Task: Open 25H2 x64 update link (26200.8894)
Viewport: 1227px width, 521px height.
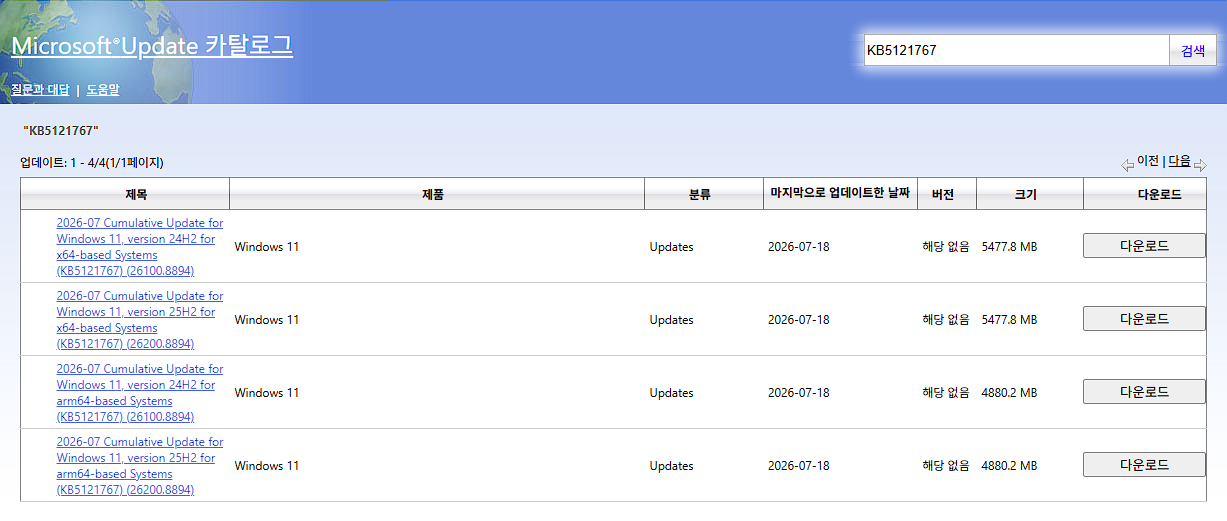Action: 140,320
